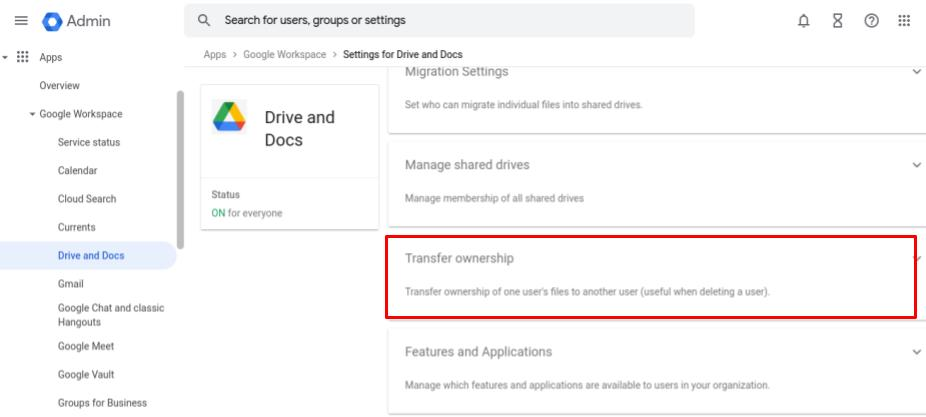Open the hourglass tasks icon

click(837, 21)
